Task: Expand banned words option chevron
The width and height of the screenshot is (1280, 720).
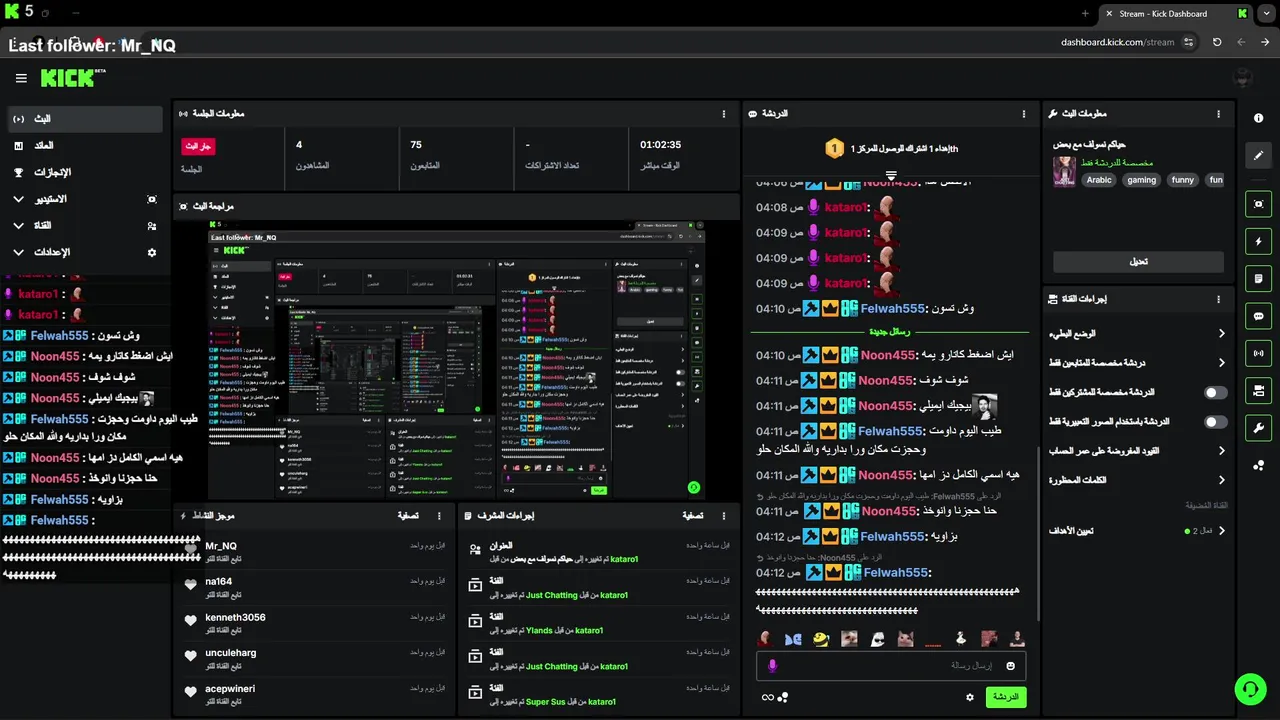Action: 1221,480
